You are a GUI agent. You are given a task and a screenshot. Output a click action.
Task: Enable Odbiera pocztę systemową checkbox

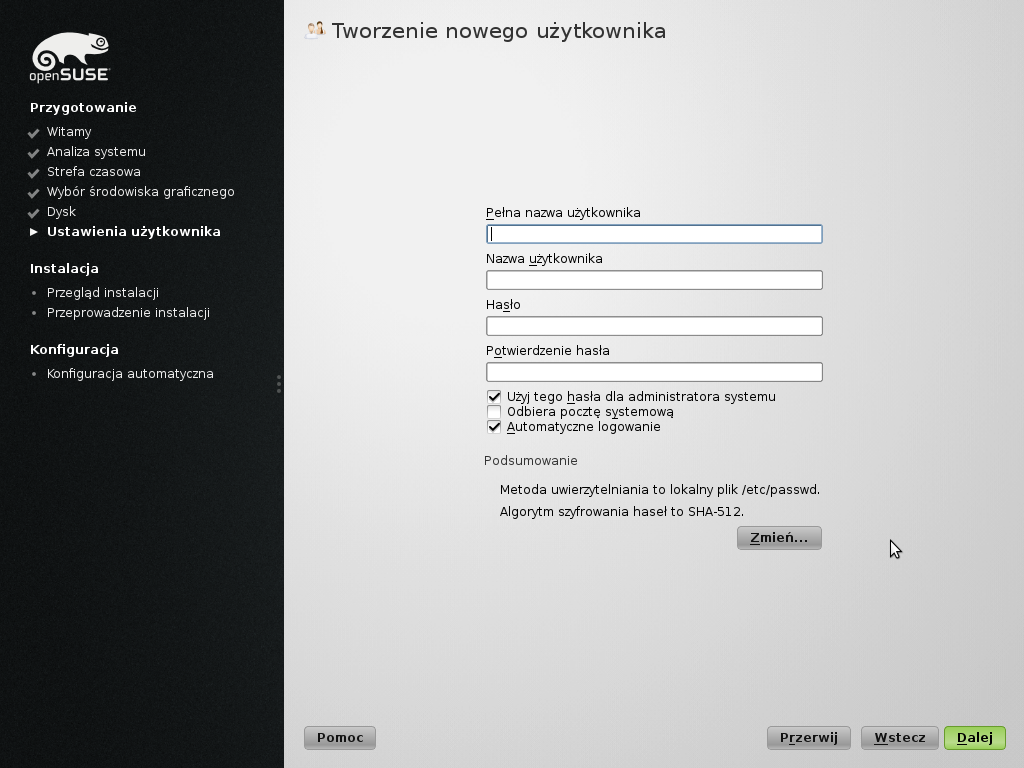point(494,412)
